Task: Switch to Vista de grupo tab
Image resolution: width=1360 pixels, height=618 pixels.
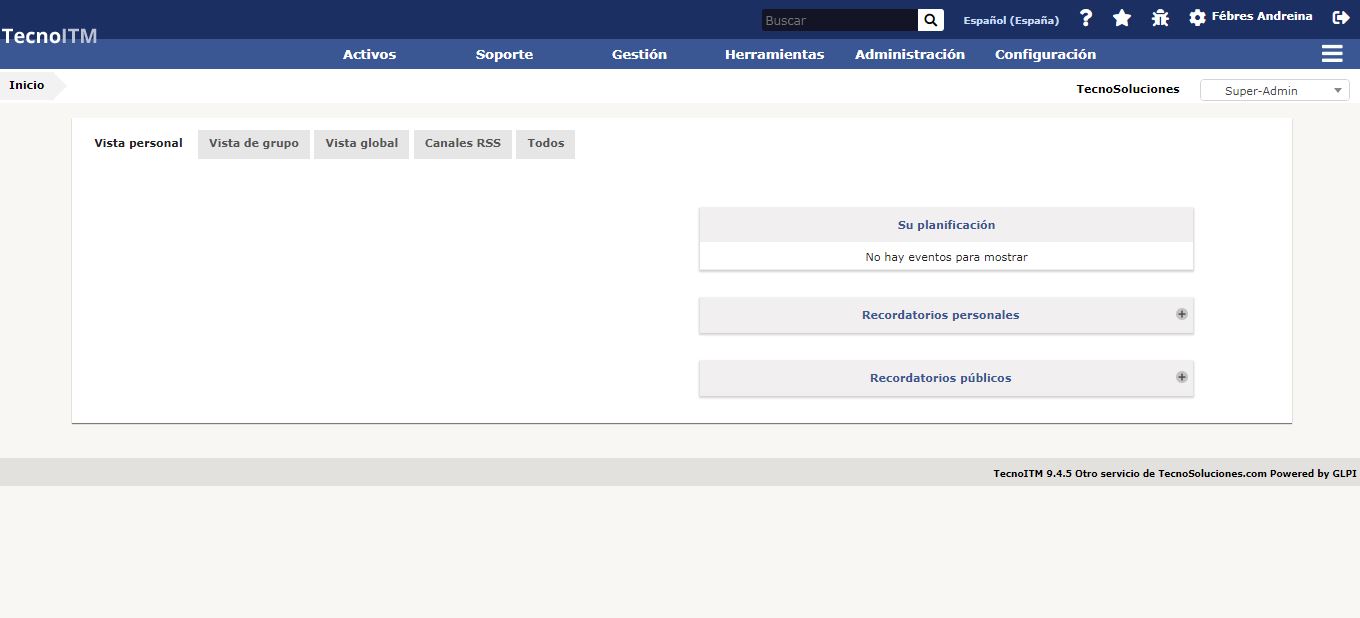Action: coord(254,144)
